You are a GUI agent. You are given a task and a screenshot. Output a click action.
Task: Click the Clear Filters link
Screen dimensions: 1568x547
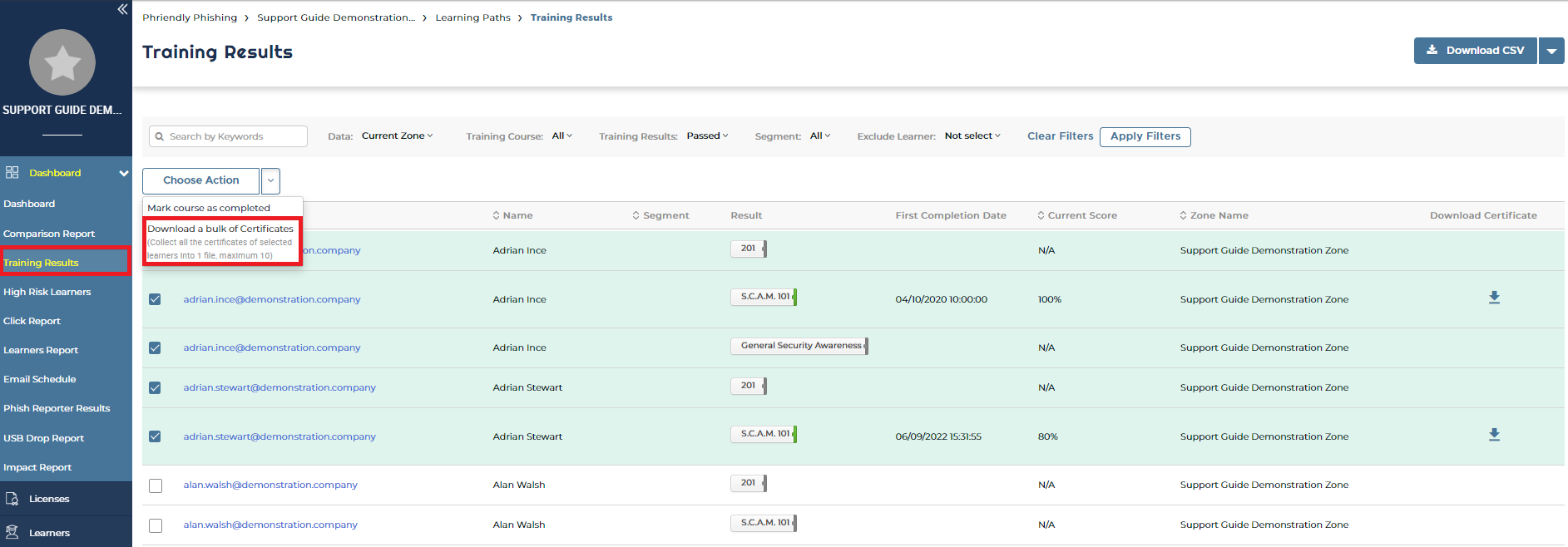(1060, 136)
